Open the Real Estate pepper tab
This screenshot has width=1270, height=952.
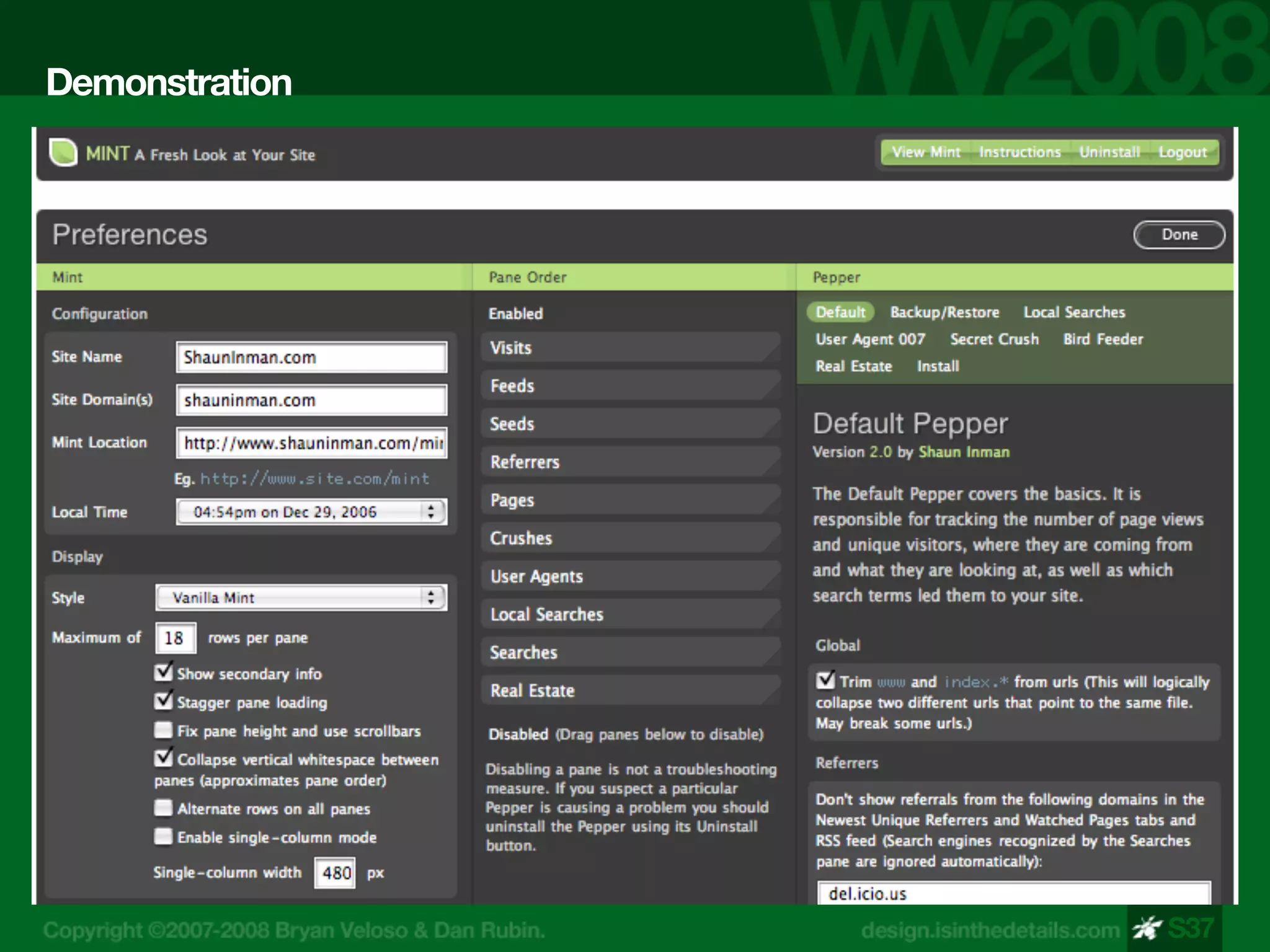pyautogui.click(x=853, y=367)
